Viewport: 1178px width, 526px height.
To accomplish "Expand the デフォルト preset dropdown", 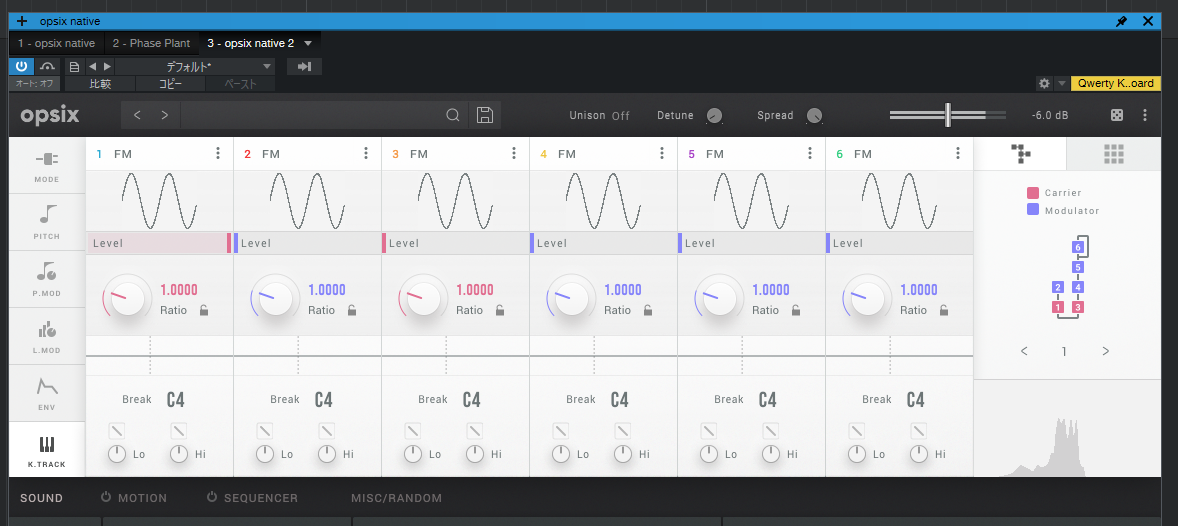I will pyautogui.click(x=266, y=67).
